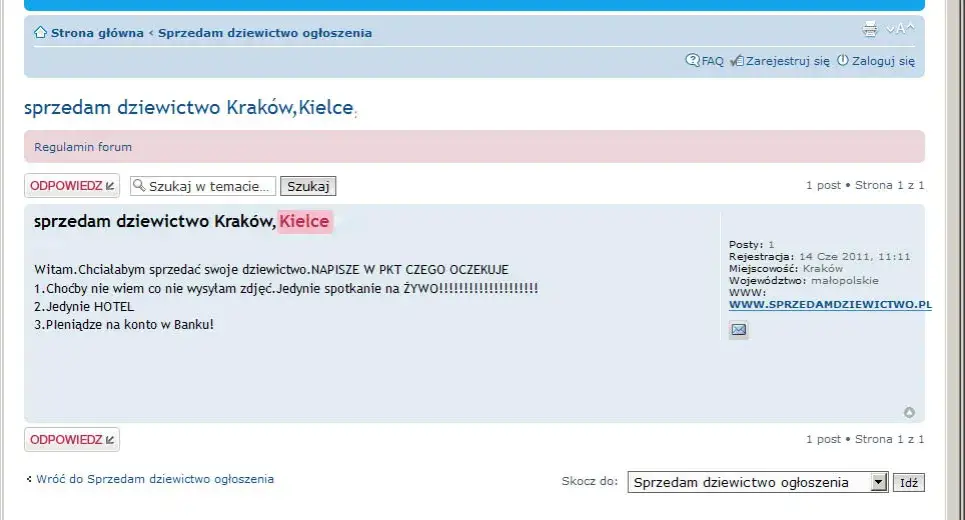Open the FAQ link
This screenshot has height=520, width=965.
(705, 60)
